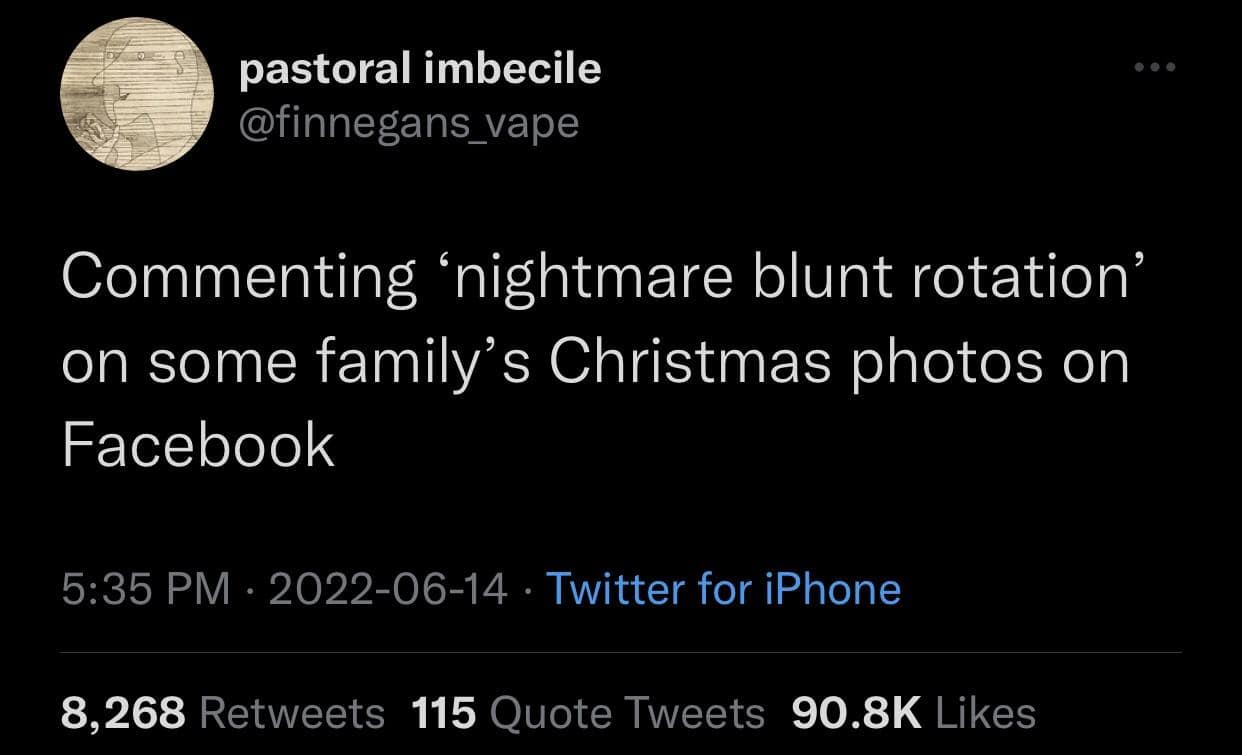
Task: Show the Quote Tweets list
Action: [627, 713]
